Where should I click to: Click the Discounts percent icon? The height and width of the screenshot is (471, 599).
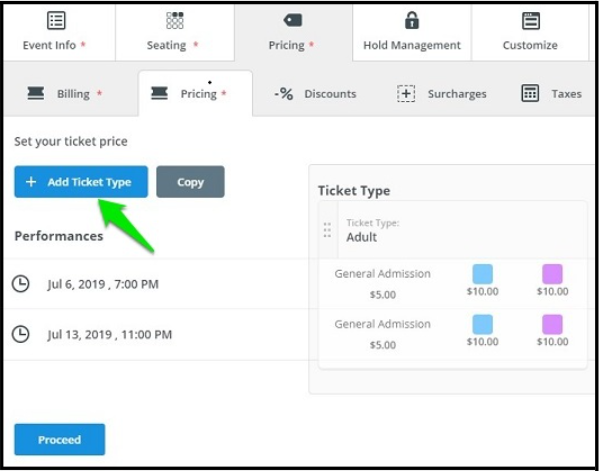coord(284,94)
